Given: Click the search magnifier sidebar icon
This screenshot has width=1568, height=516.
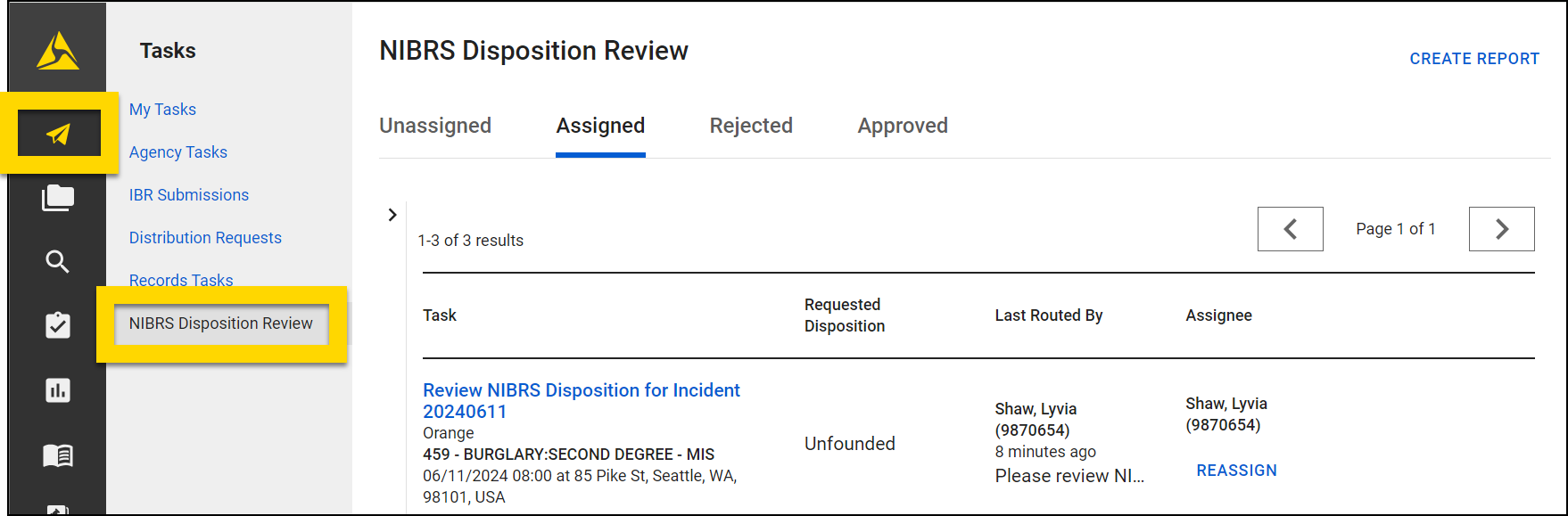Looking at the screenshot, I should [58, 262].
